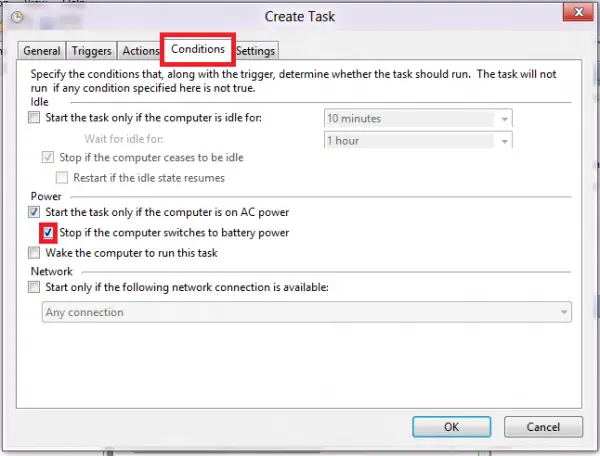Open the Triggers tab
600x456 pixels.
91,50
